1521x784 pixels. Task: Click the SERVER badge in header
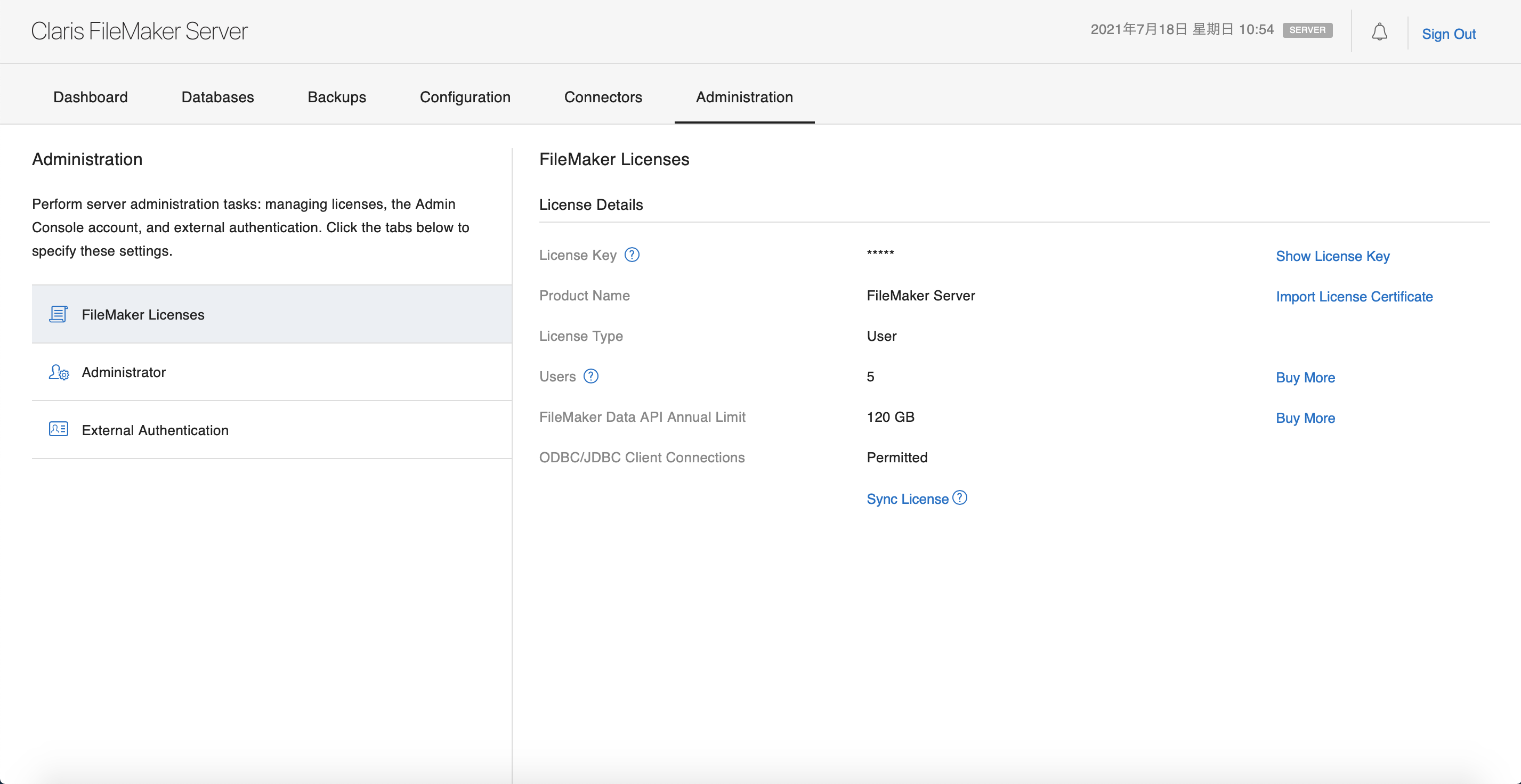(1307, 30)
